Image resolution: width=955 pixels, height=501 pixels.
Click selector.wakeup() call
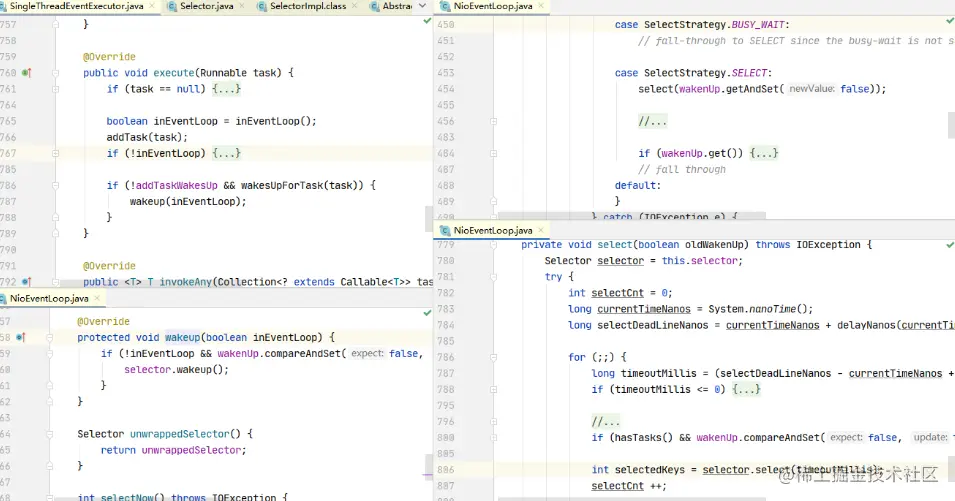[x=177, y=370]
